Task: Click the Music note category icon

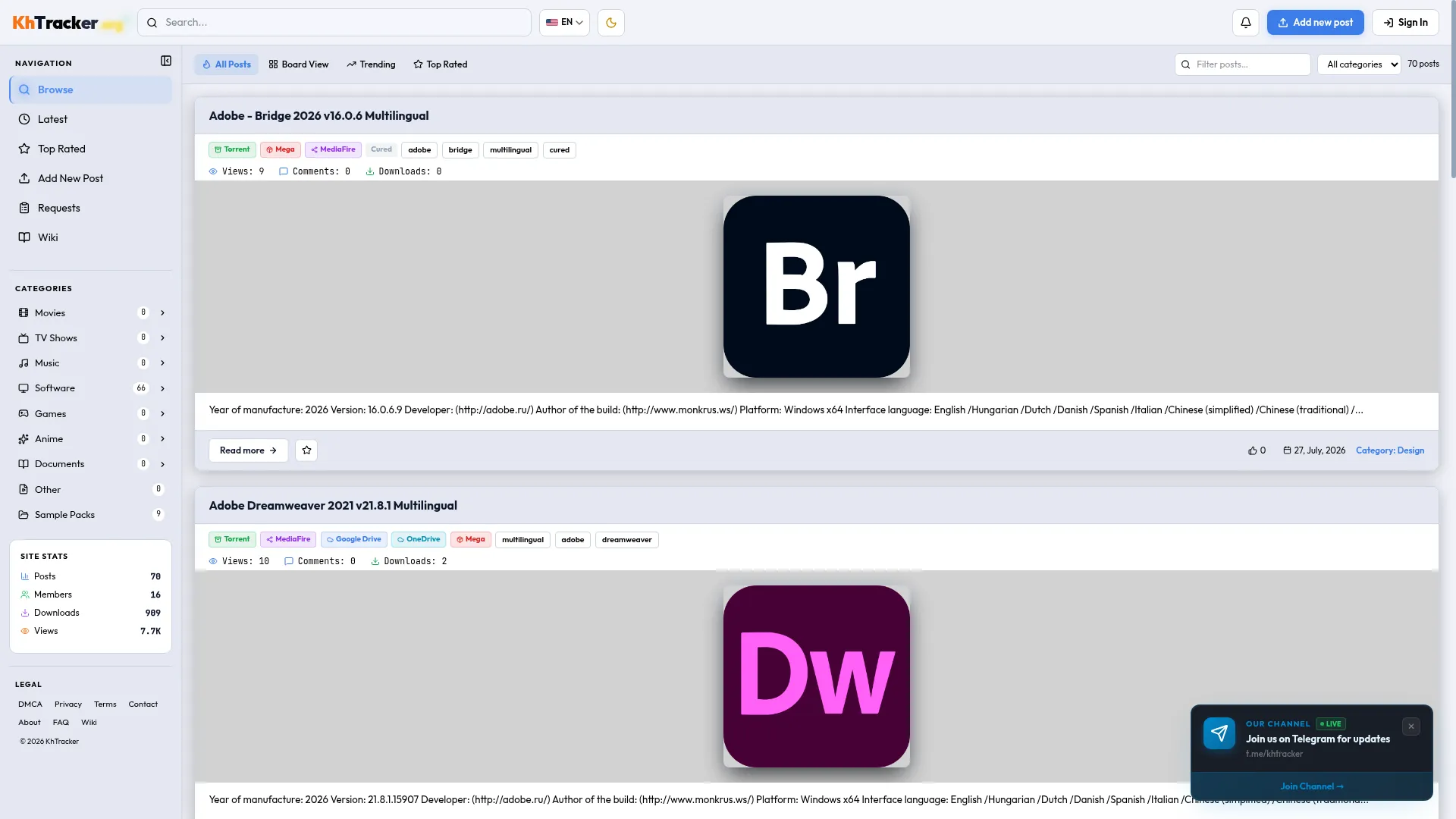Action: [24, 363]
